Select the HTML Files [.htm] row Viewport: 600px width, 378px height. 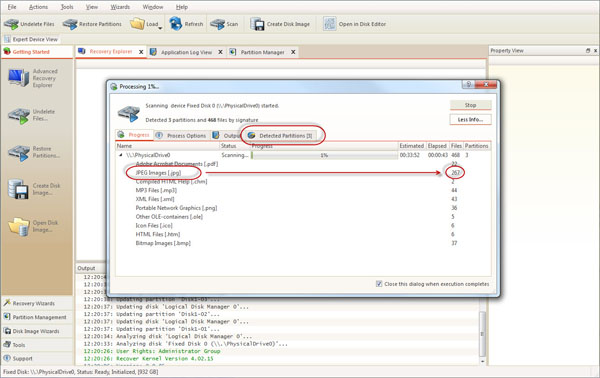click(x=302, y=234)
